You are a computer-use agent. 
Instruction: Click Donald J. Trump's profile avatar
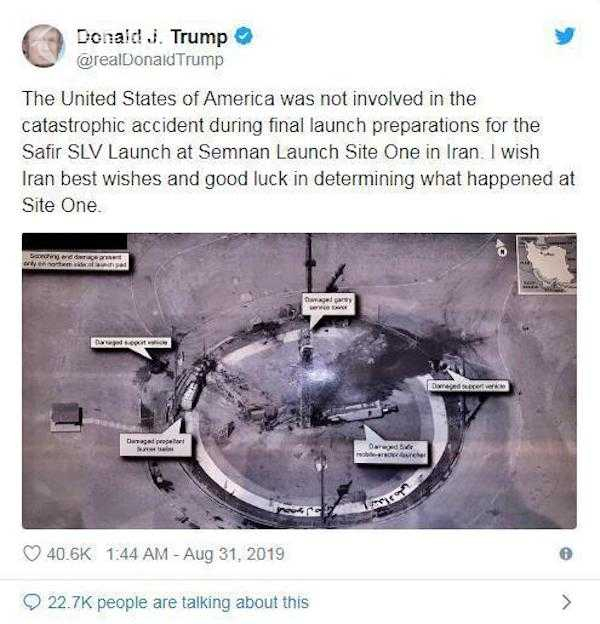(43, 46)
